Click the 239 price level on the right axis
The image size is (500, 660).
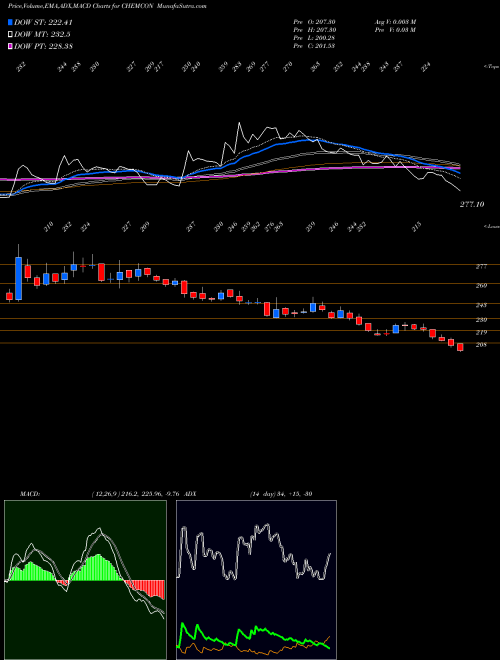pyautogui.click(x=482, y=320)
